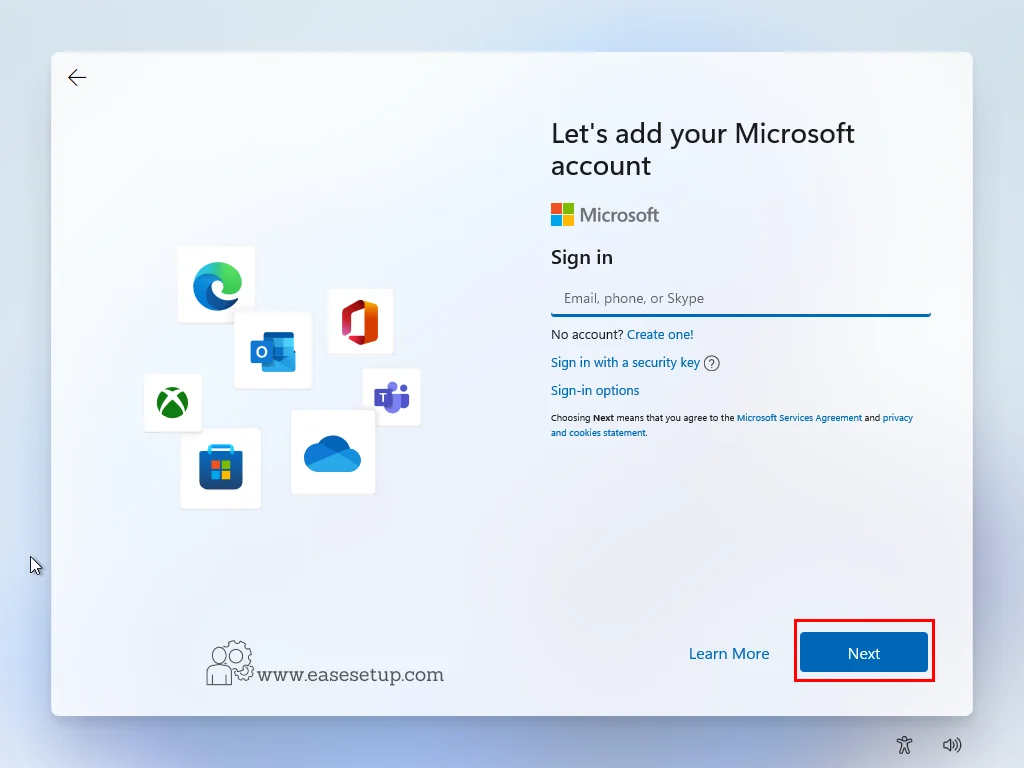Click the Office icon tile

[360, 322]
